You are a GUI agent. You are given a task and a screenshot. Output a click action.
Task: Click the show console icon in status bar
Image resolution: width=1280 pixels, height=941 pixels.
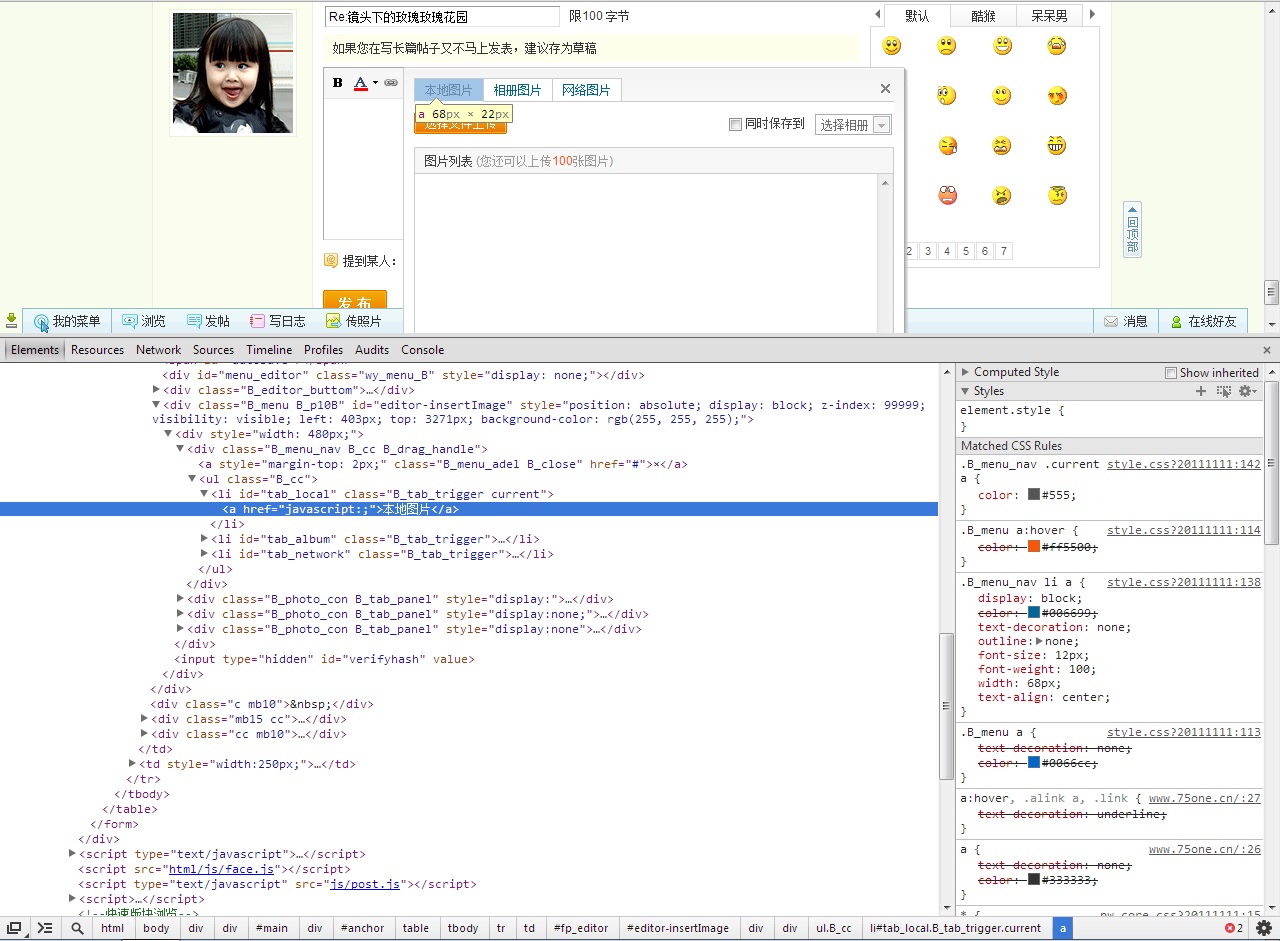coord(45,928)
